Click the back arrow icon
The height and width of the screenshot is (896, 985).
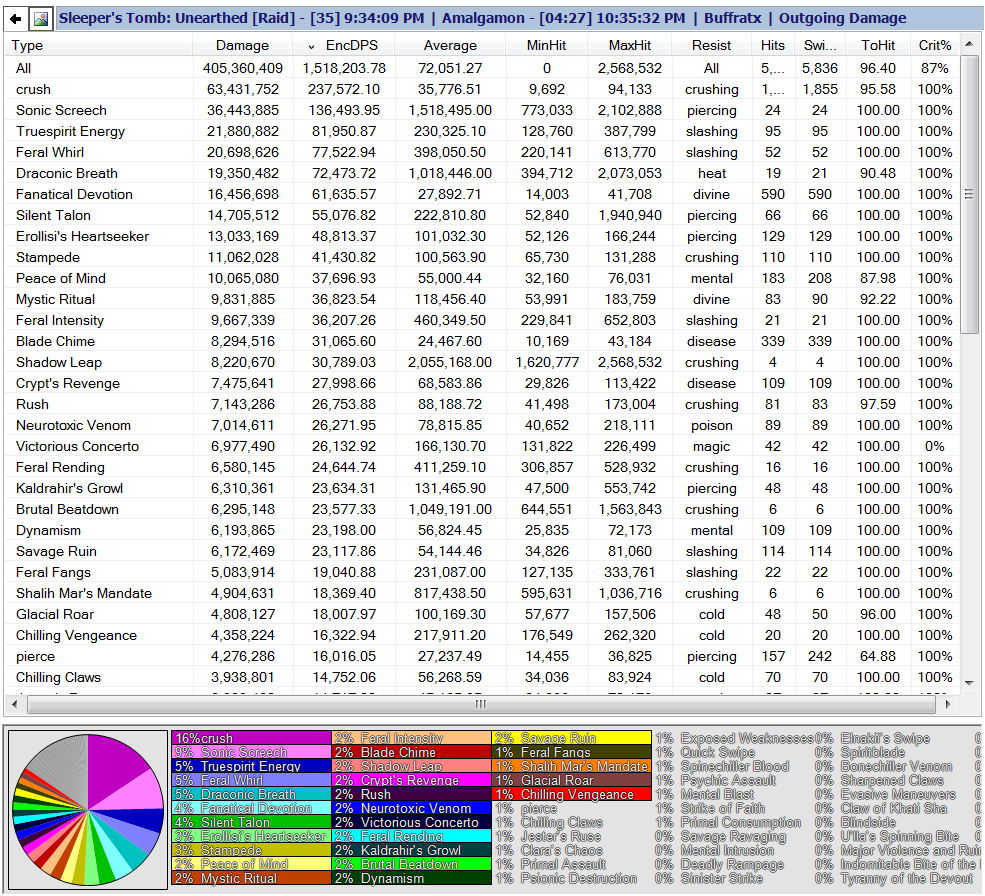[x=16, y=19]
